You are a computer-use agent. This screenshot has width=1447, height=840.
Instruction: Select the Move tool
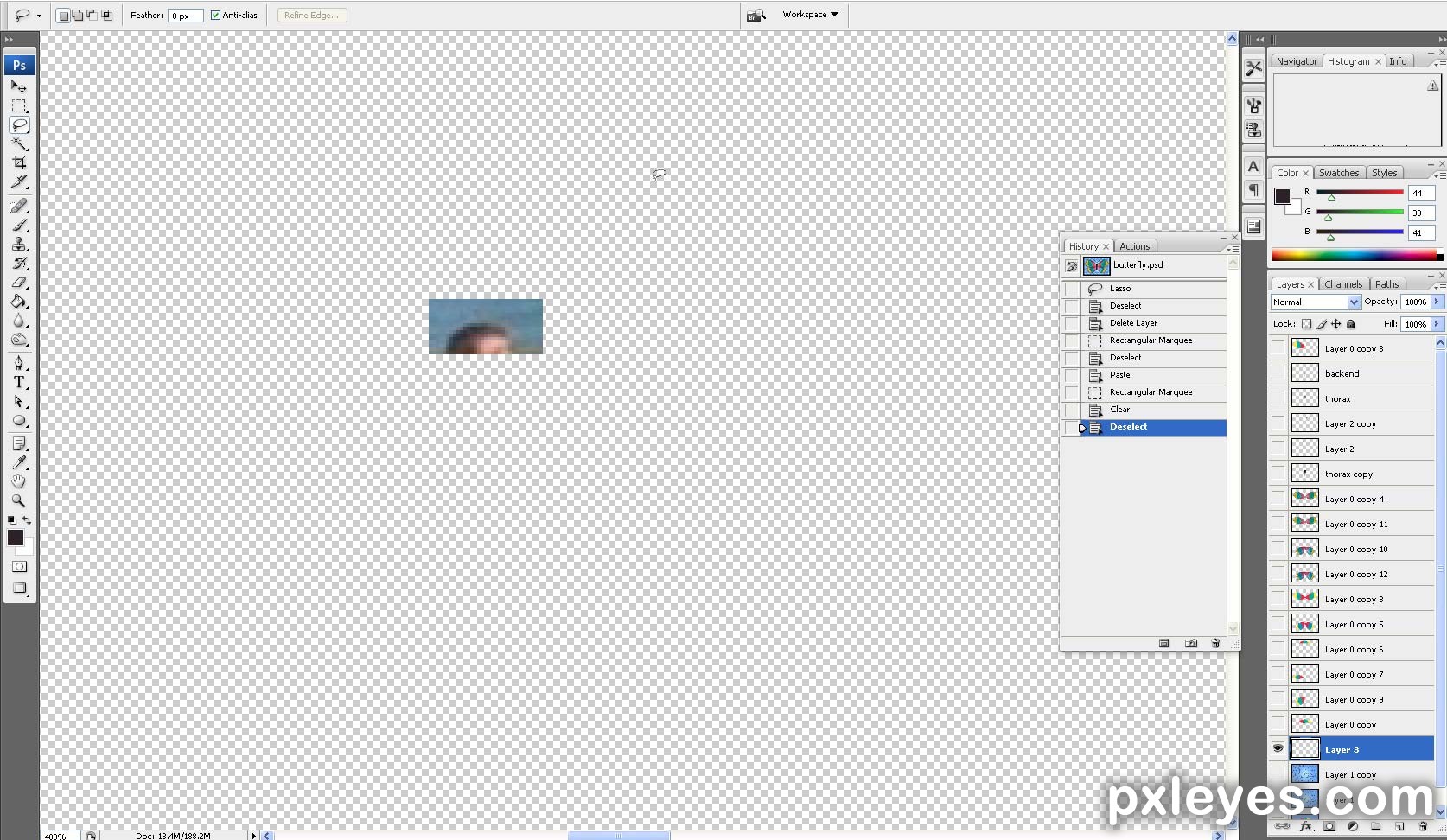(19, 86)
